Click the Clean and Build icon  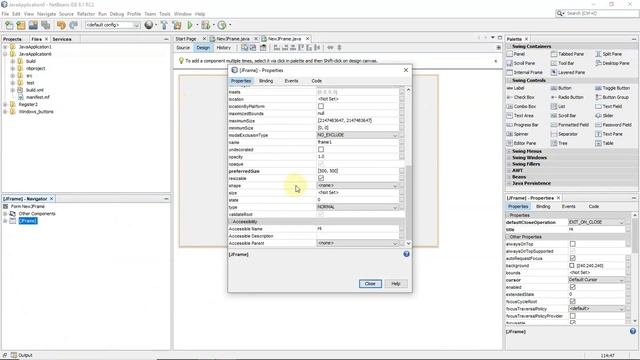click(177, 25)
